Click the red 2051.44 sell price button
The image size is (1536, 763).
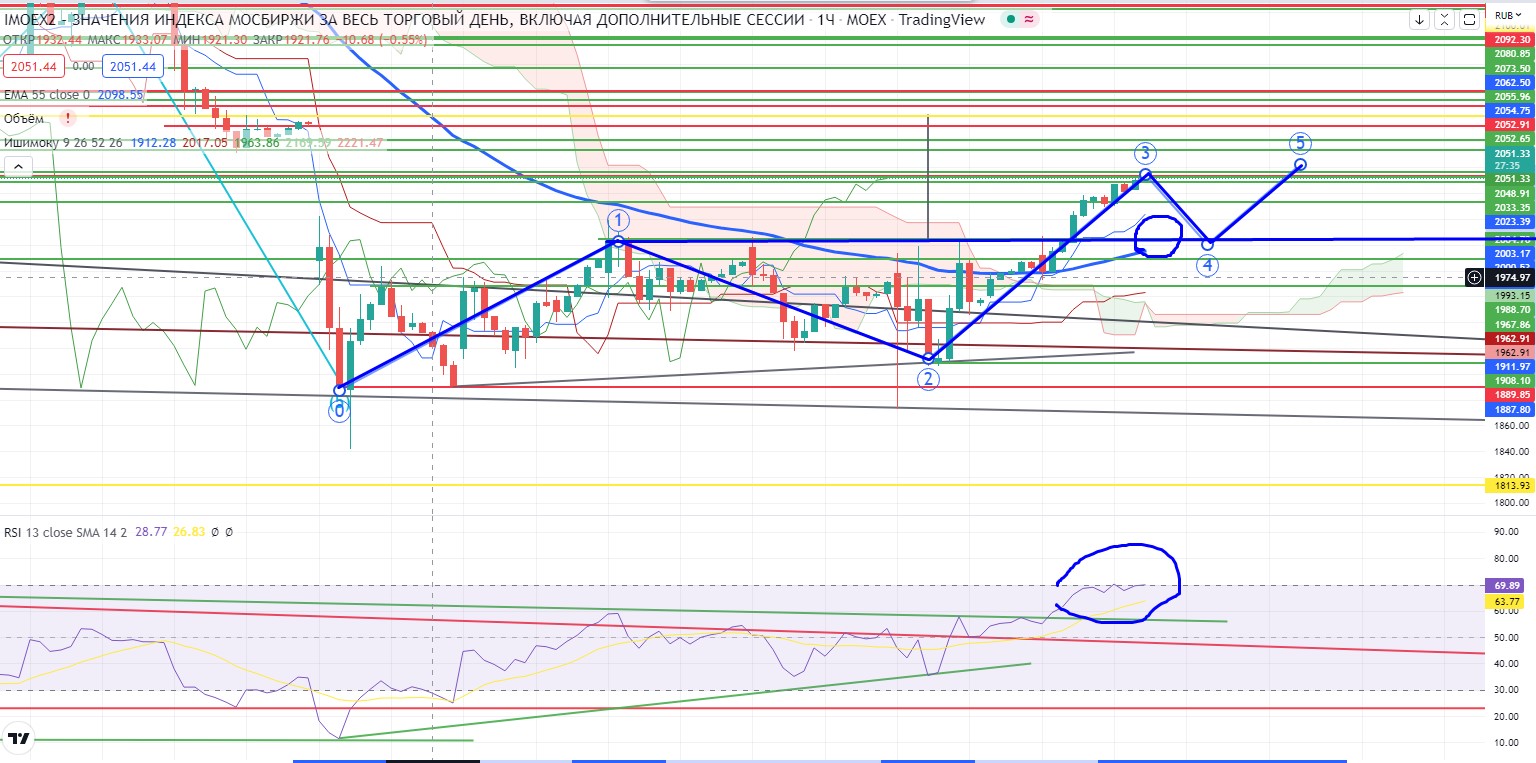pyautogui.click(x=36, y=66)
